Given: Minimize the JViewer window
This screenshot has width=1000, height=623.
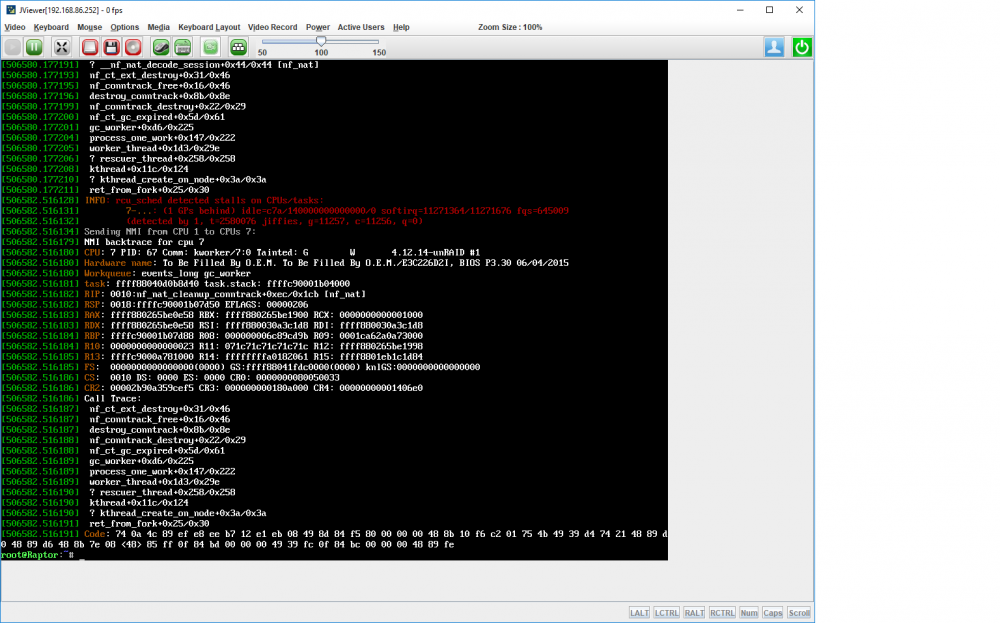Looking at the screenshot, I should (x=740, y=10).
